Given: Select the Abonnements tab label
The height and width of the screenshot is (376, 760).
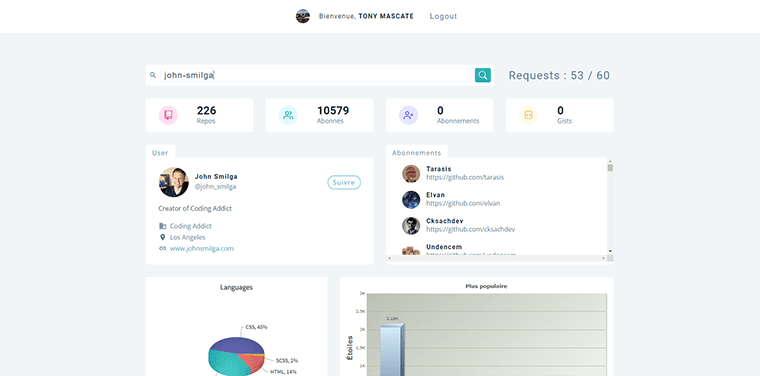Looking at the screenshot, I should [x=417, y=153].
